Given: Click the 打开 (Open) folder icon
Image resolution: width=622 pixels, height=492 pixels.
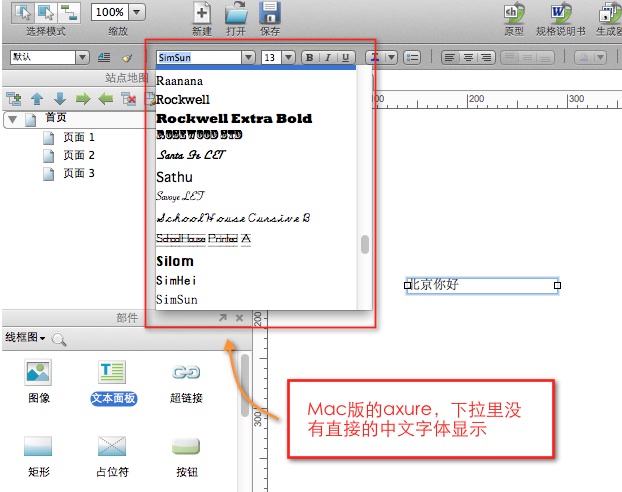Looking at the screenshot, I should (x=236, y=13).
